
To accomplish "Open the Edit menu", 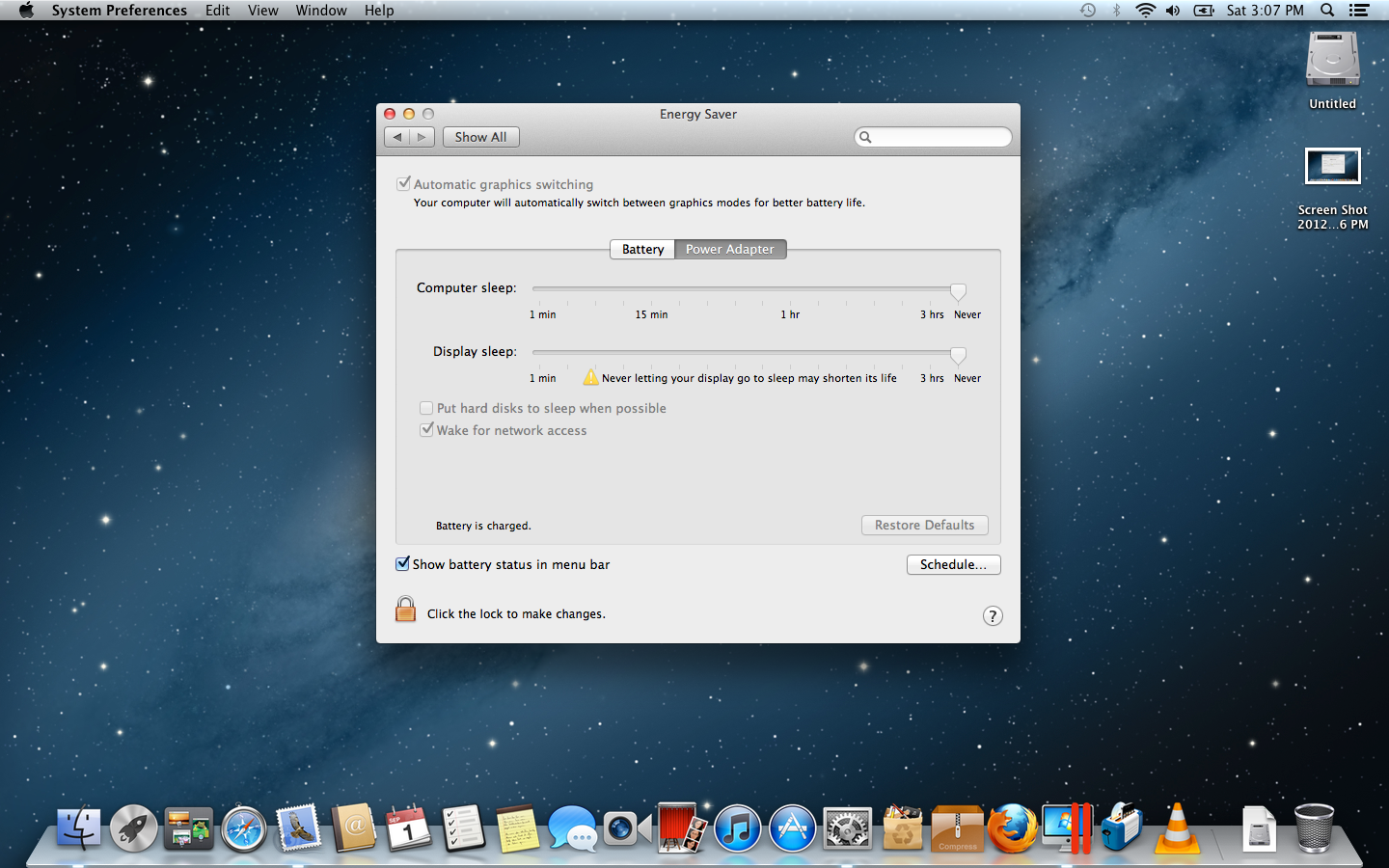I will click(x=217, y=11).
